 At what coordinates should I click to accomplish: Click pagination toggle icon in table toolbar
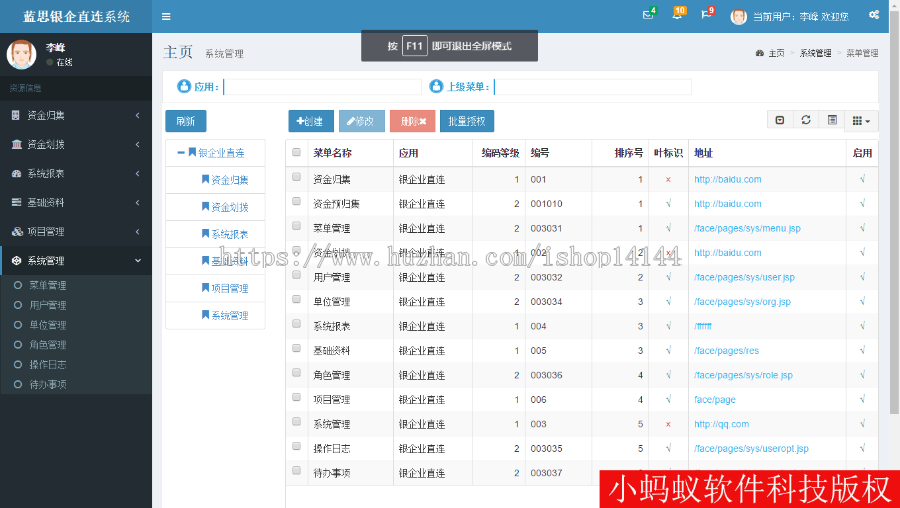780,120
